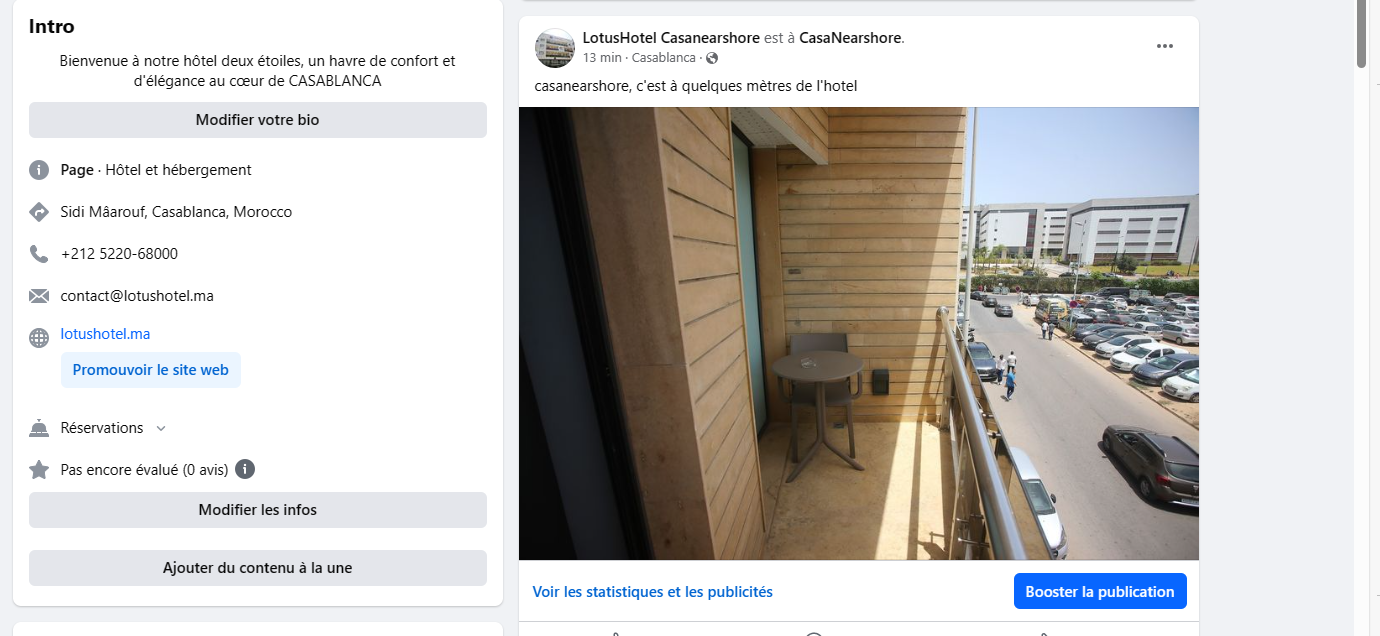
Task: Click LotusHotel page profile picture
Action: (555, 47)
